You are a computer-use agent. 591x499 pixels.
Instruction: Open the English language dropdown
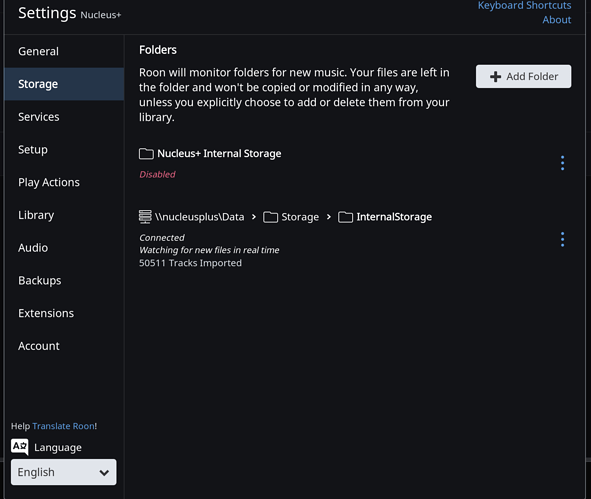click(x=64, y=472)
